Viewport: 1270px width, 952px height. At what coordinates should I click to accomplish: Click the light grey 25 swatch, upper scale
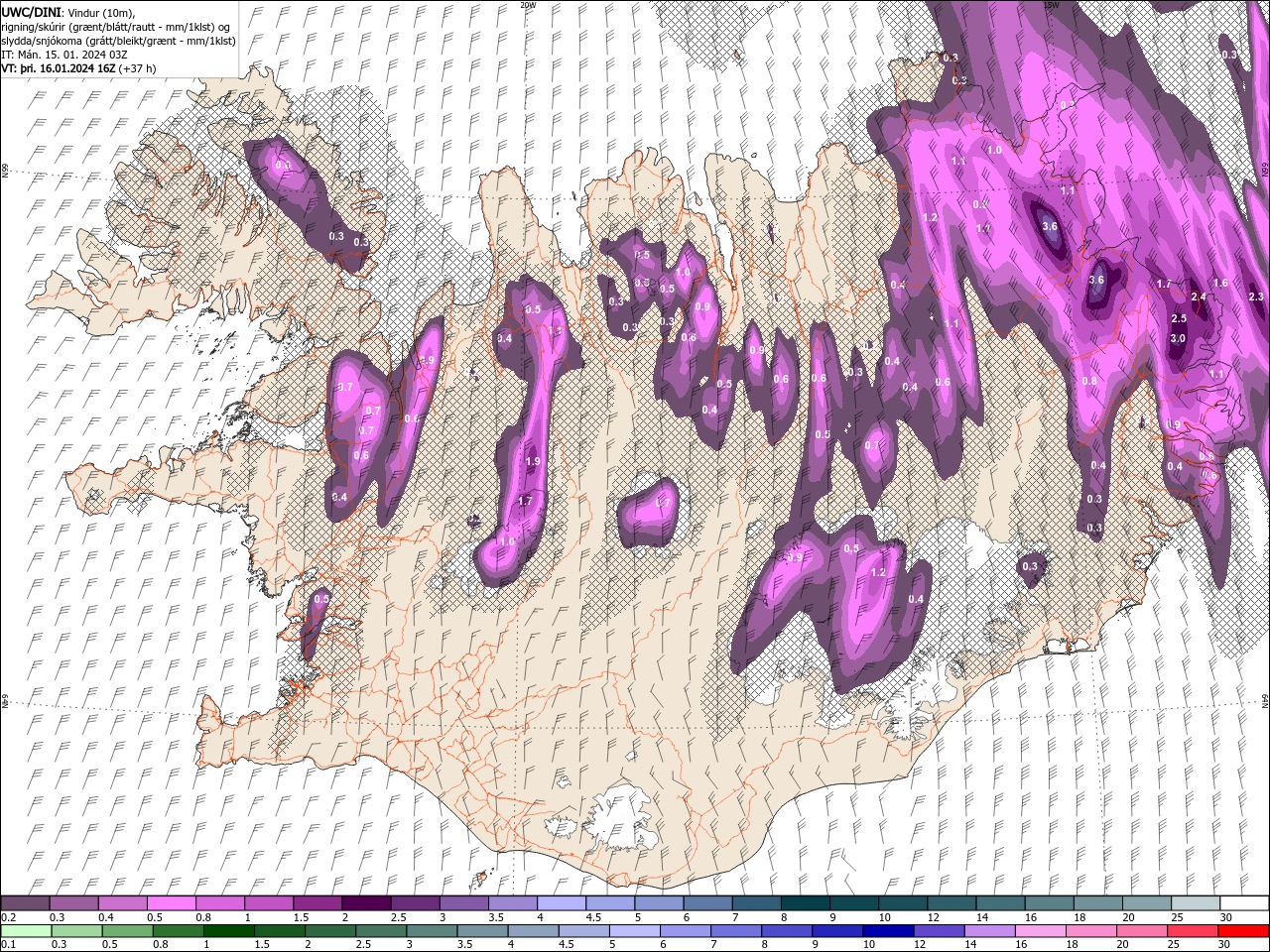(x=1196, y=903)
